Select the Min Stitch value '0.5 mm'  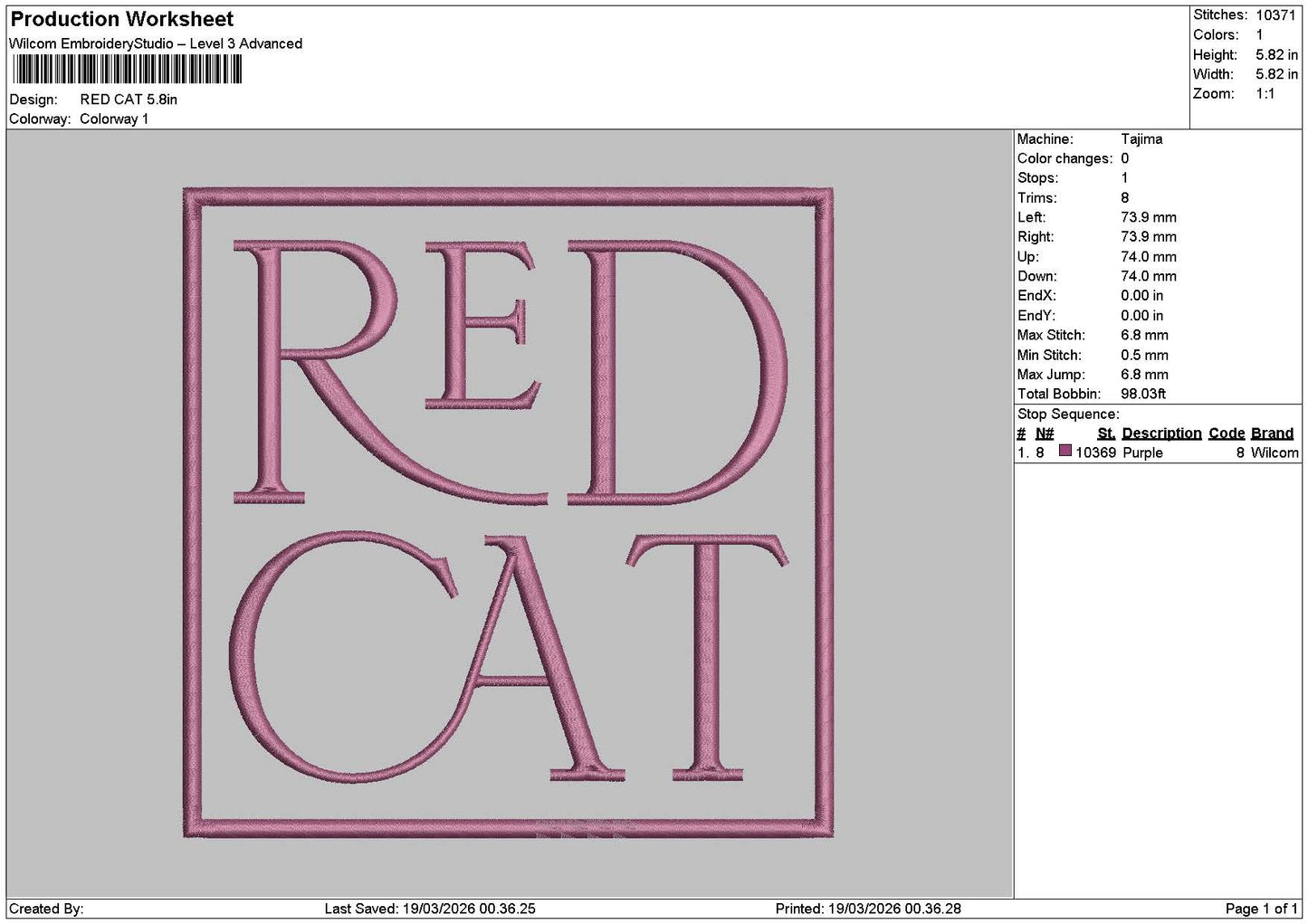[x=1144, y=355]
